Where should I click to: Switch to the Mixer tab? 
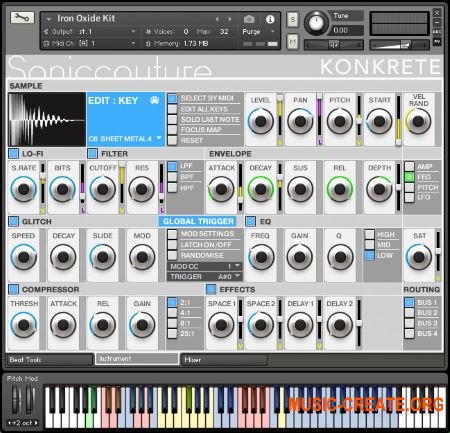pos(224,360)
